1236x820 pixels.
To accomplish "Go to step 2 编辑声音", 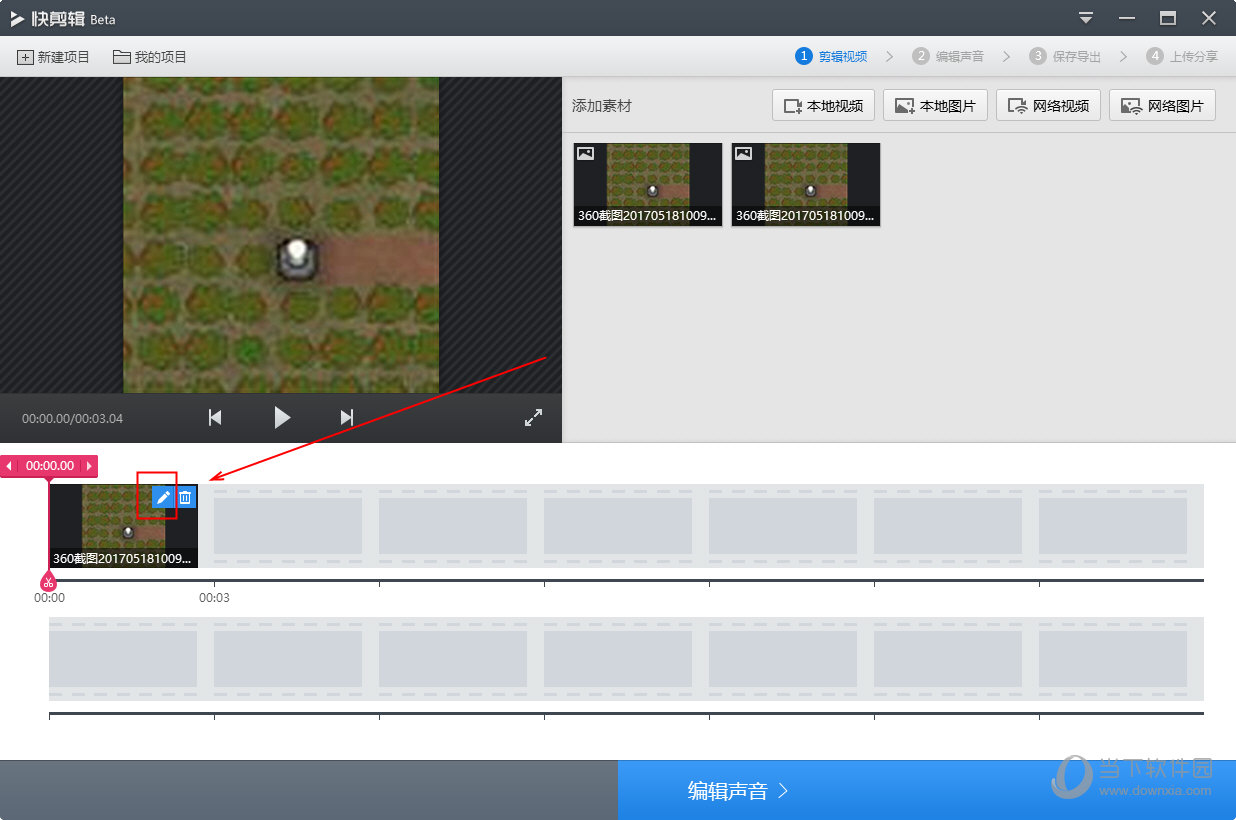I will point(948,57).
